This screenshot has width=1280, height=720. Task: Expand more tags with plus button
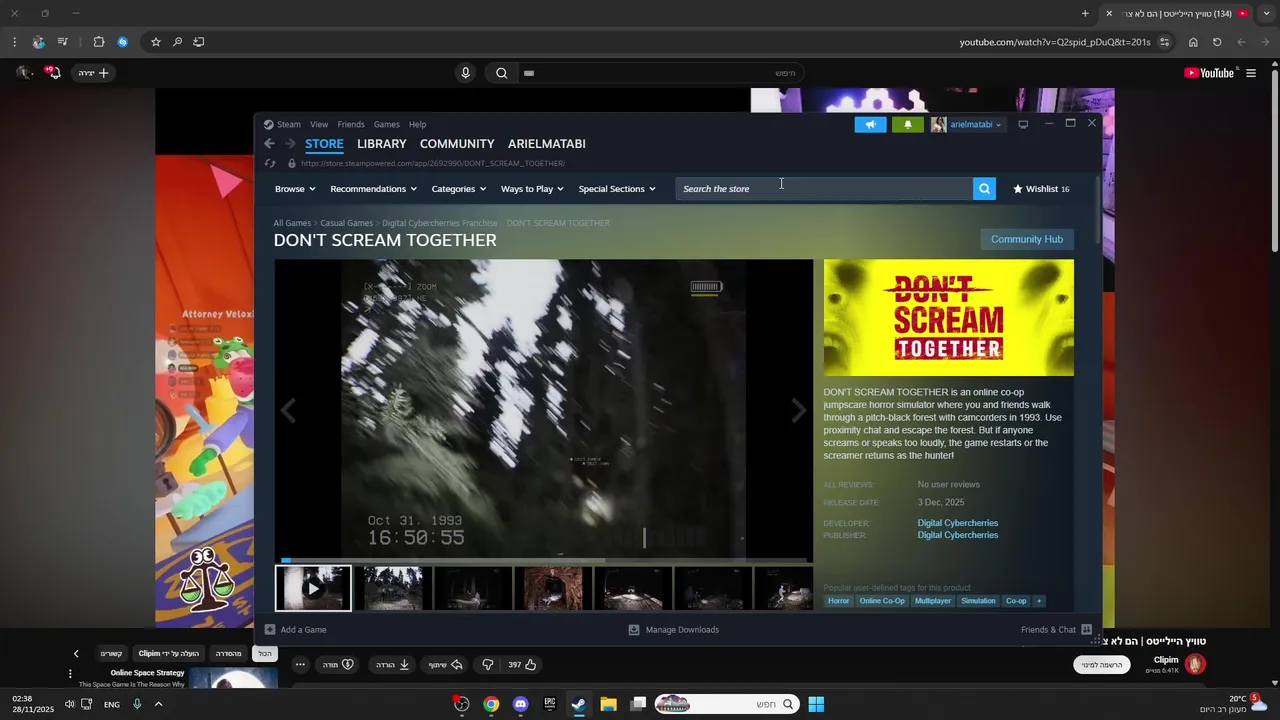(x=1038, y=601)
